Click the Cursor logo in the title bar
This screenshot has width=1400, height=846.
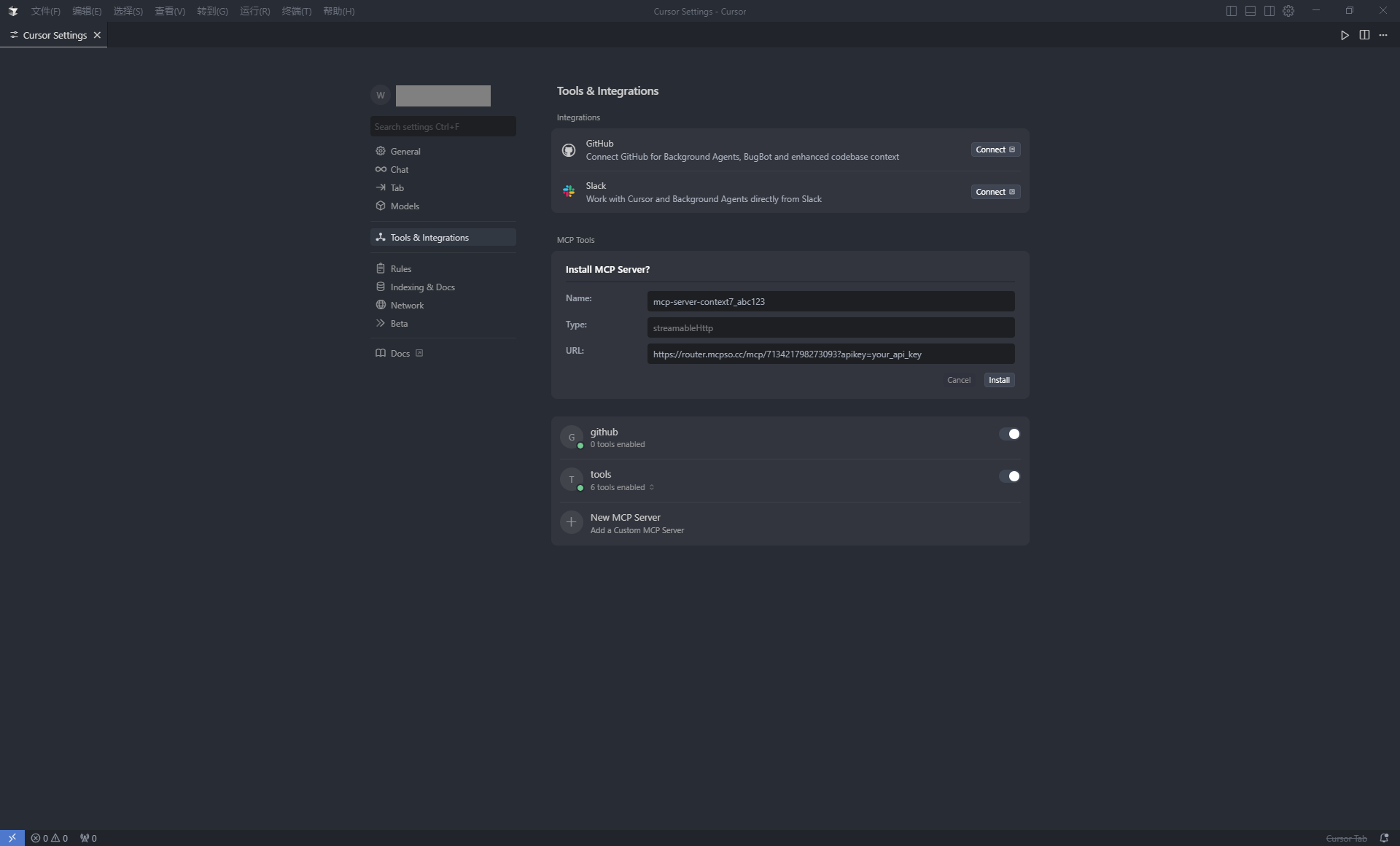point(12,11)
